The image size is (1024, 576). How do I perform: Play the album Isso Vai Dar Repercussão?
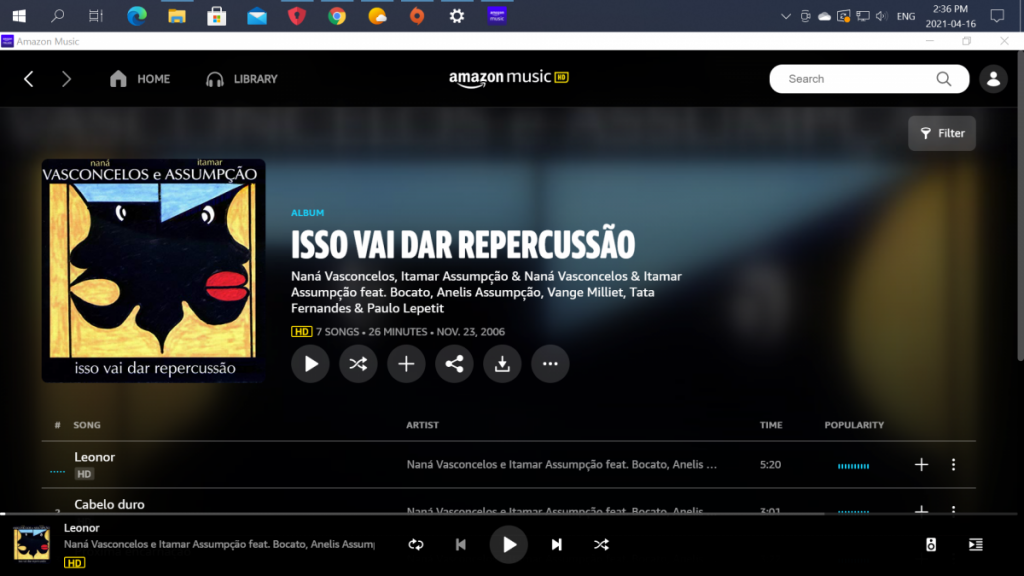pyautogui.click(x=310, y=364)
